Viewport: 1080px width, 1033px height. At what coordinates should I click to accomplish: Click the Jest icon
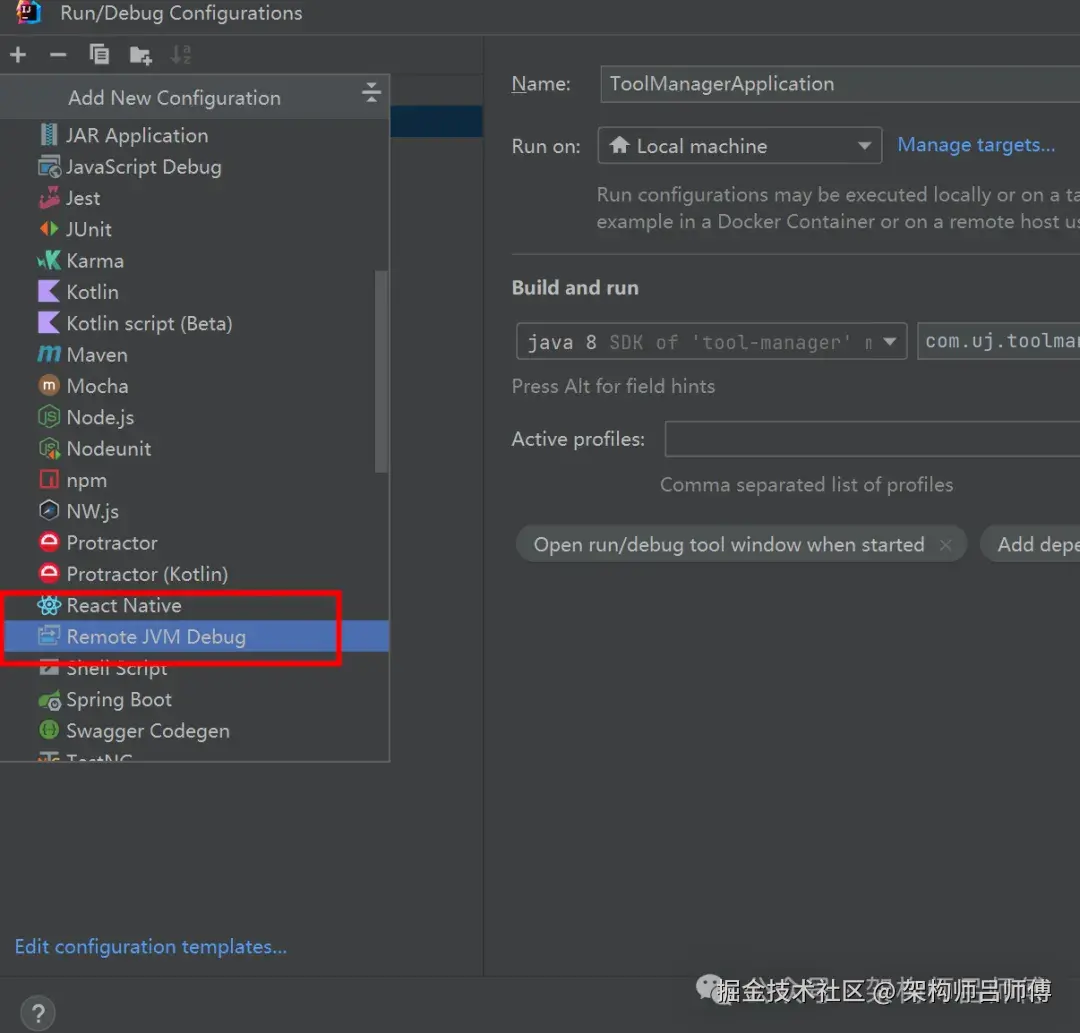point(50,198)
